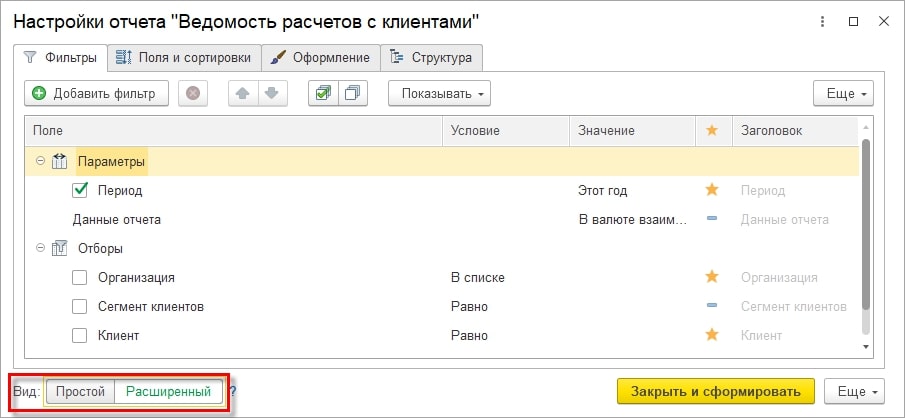Screen dimensions: 905x418
Task: Click the question mark help link
Action: click(233, 392)
